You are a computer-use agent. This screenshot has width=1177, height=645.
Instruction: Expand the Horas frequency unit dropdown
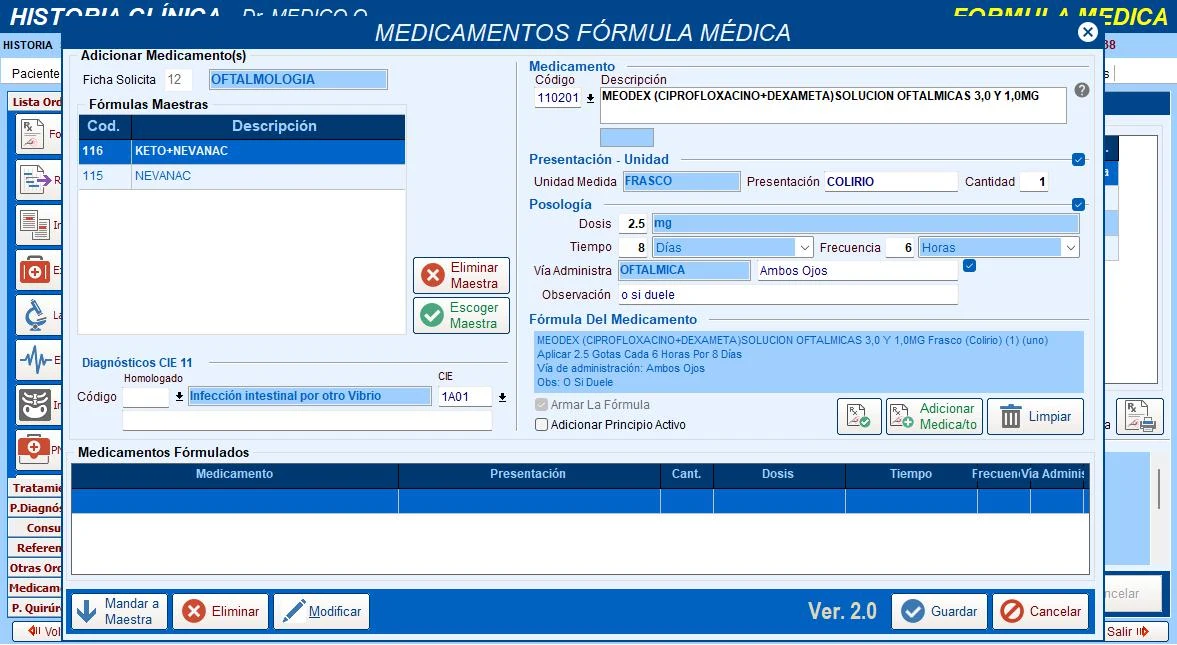click(x=1070, y=247)
